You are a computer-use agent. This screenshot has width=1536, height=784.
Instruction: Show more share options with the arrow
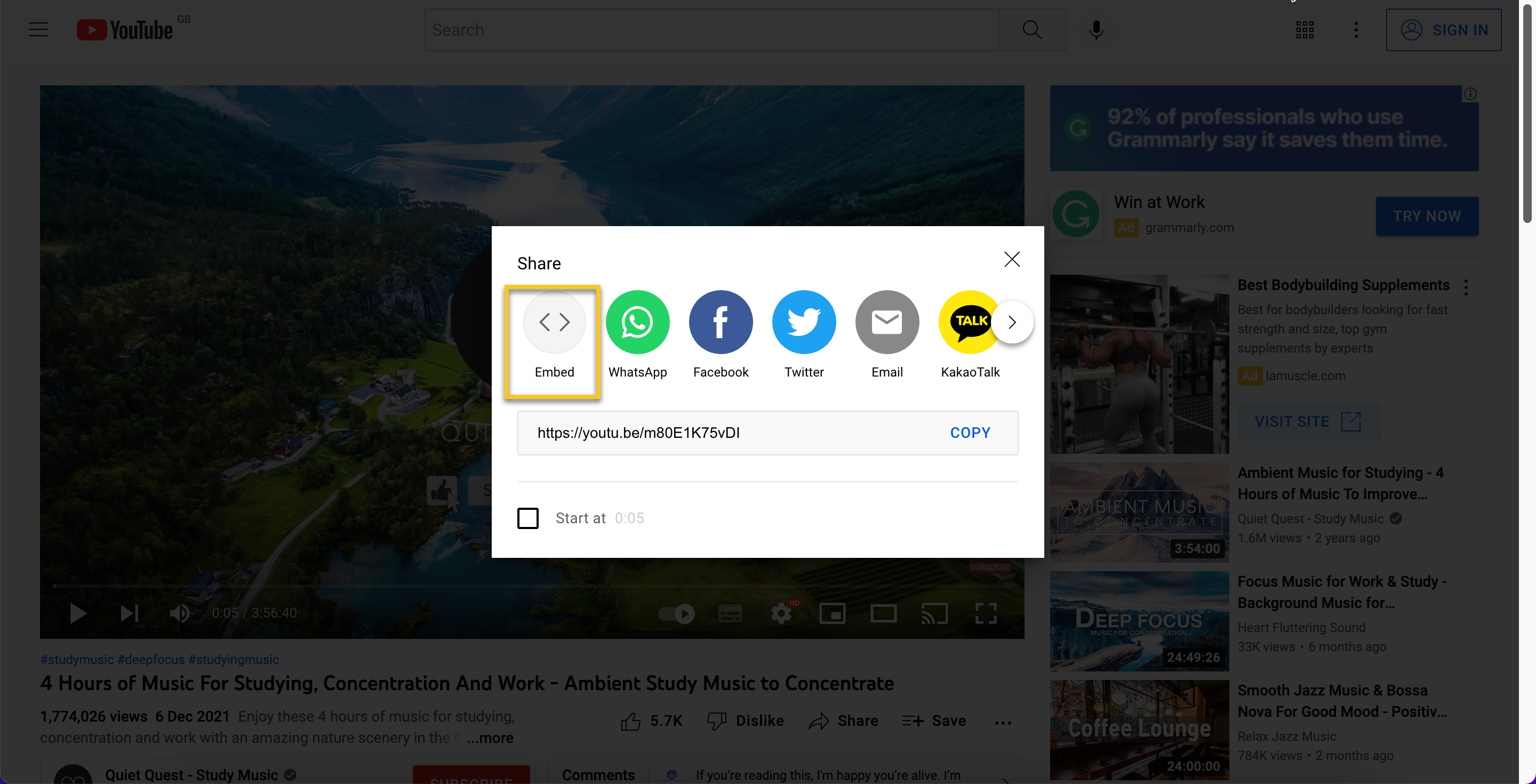(1012, 322)
